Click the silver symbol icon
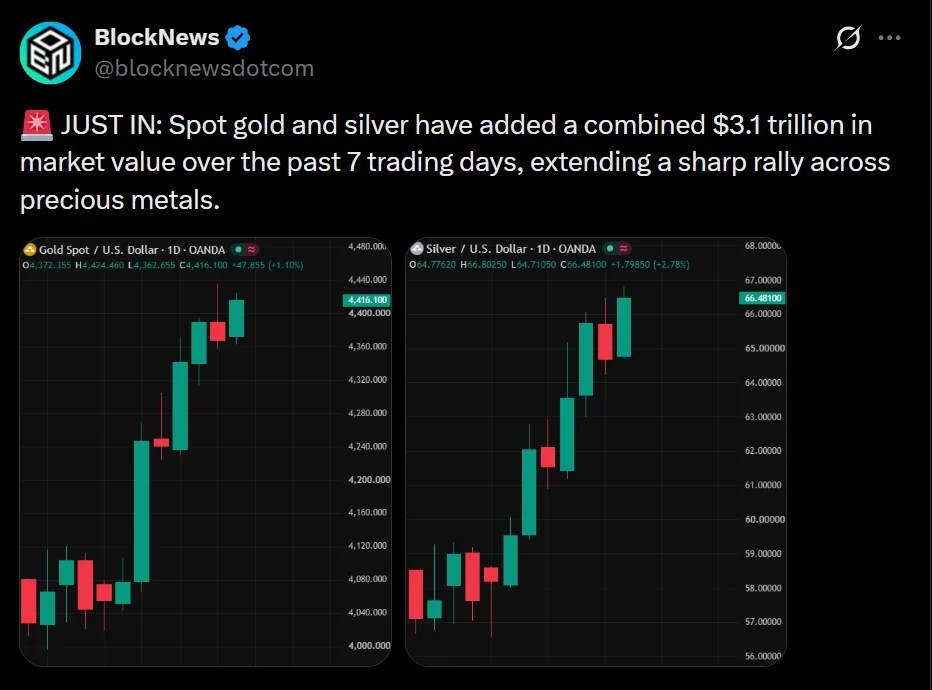This screenshot has height=690, width=932. [x=417, y=249]
